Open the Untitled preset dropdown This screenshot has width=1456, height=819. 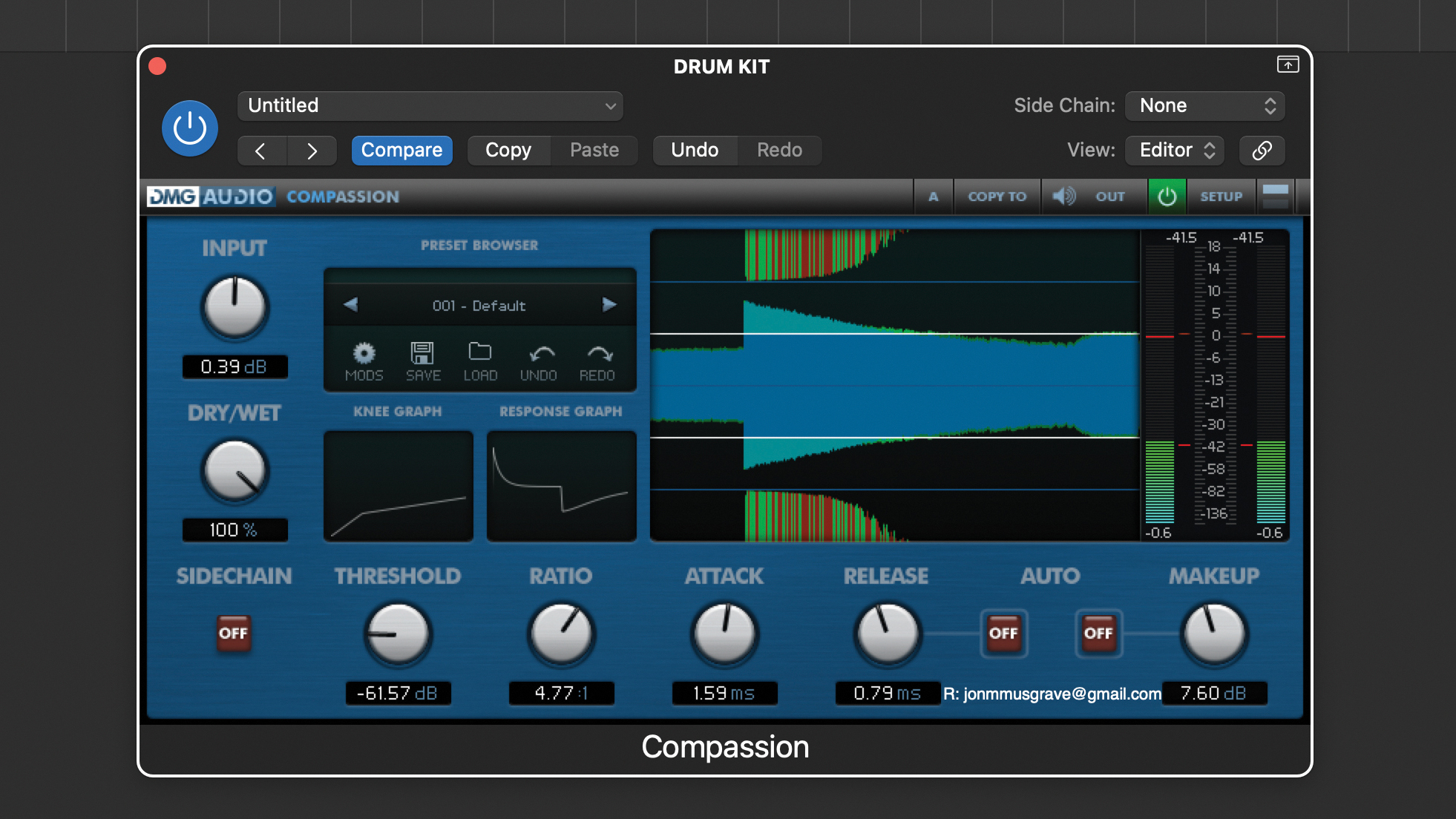430,106
